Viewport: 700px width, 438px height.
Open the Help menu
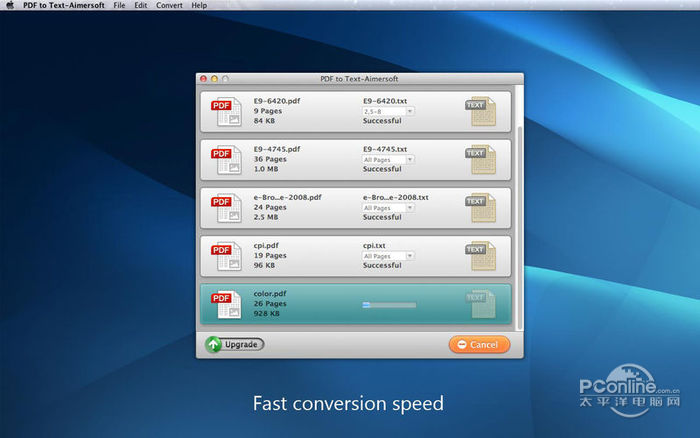[199, 5]
